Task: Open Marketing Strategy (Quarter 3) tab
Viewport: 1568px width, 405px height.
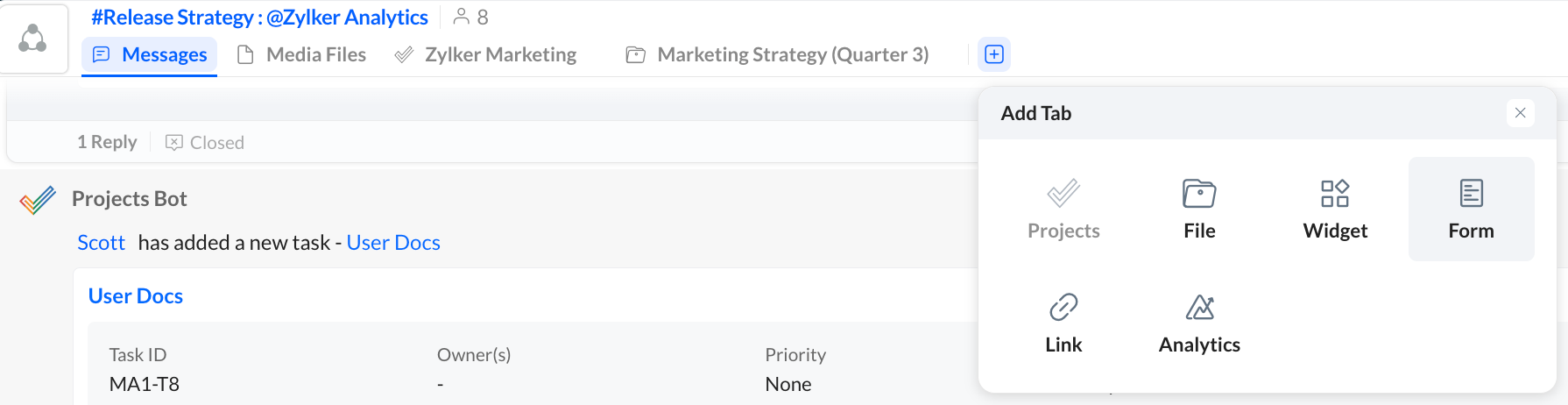Action: click(x=778, y=54)
